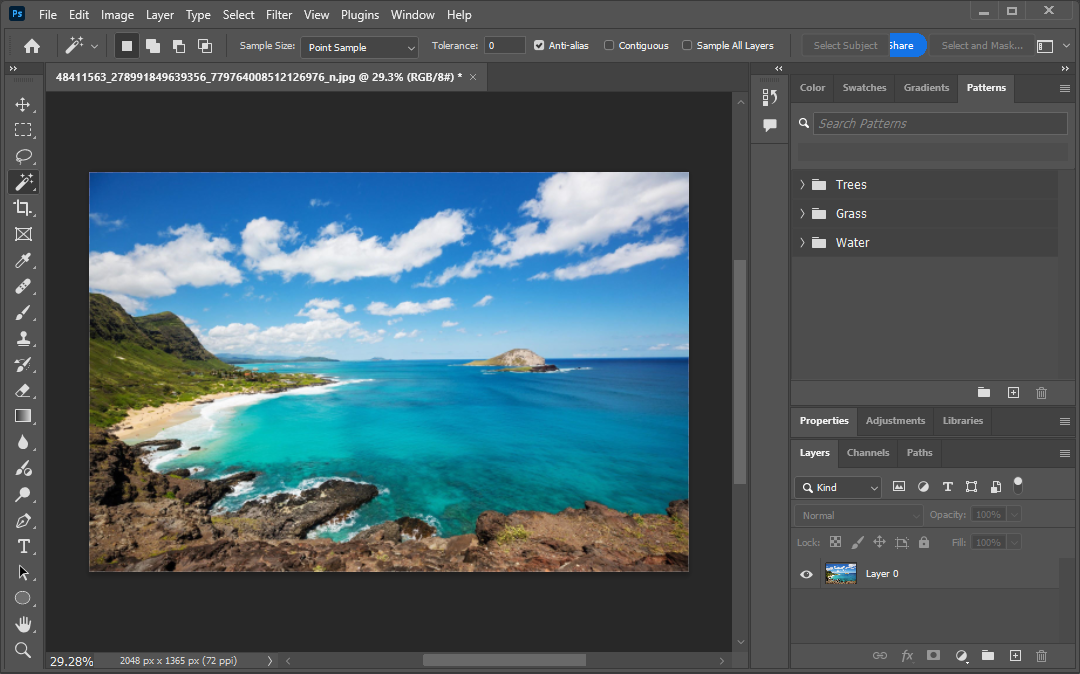Uncheck the Anti-alias checkbox
This screenshot has width=1080, height=674.
pyautogui.click(x=540, y=46)
